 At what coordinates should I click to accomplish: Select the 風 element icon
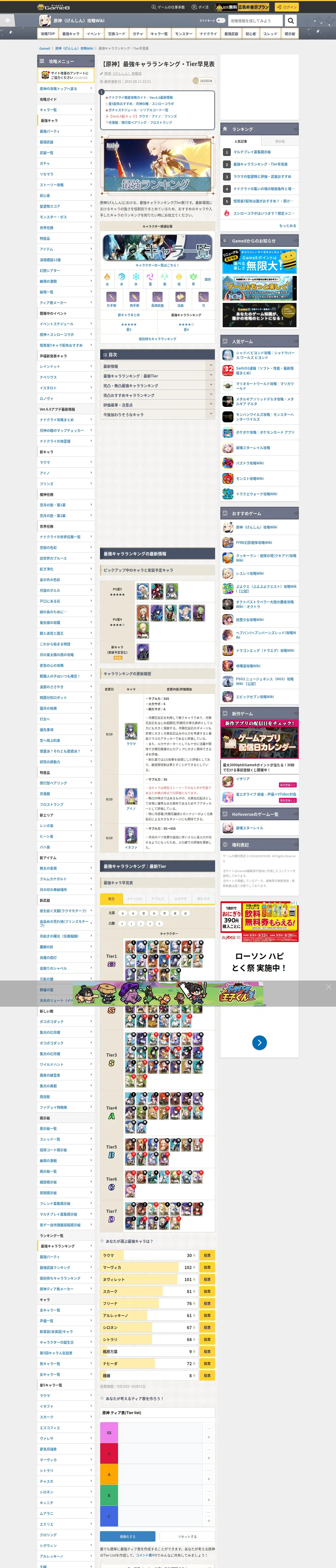(165, 278)
